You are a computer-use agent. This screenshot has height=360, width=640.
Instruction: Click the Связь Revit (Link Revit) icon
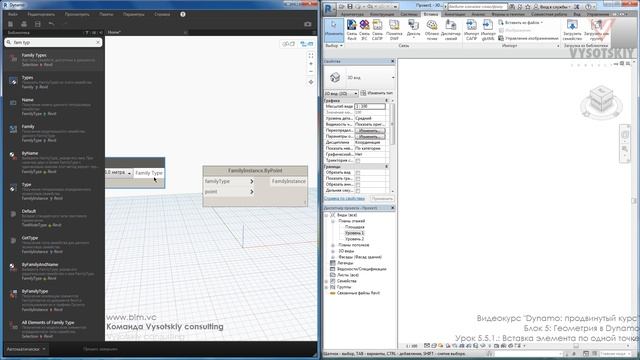[x=352, y=30]
